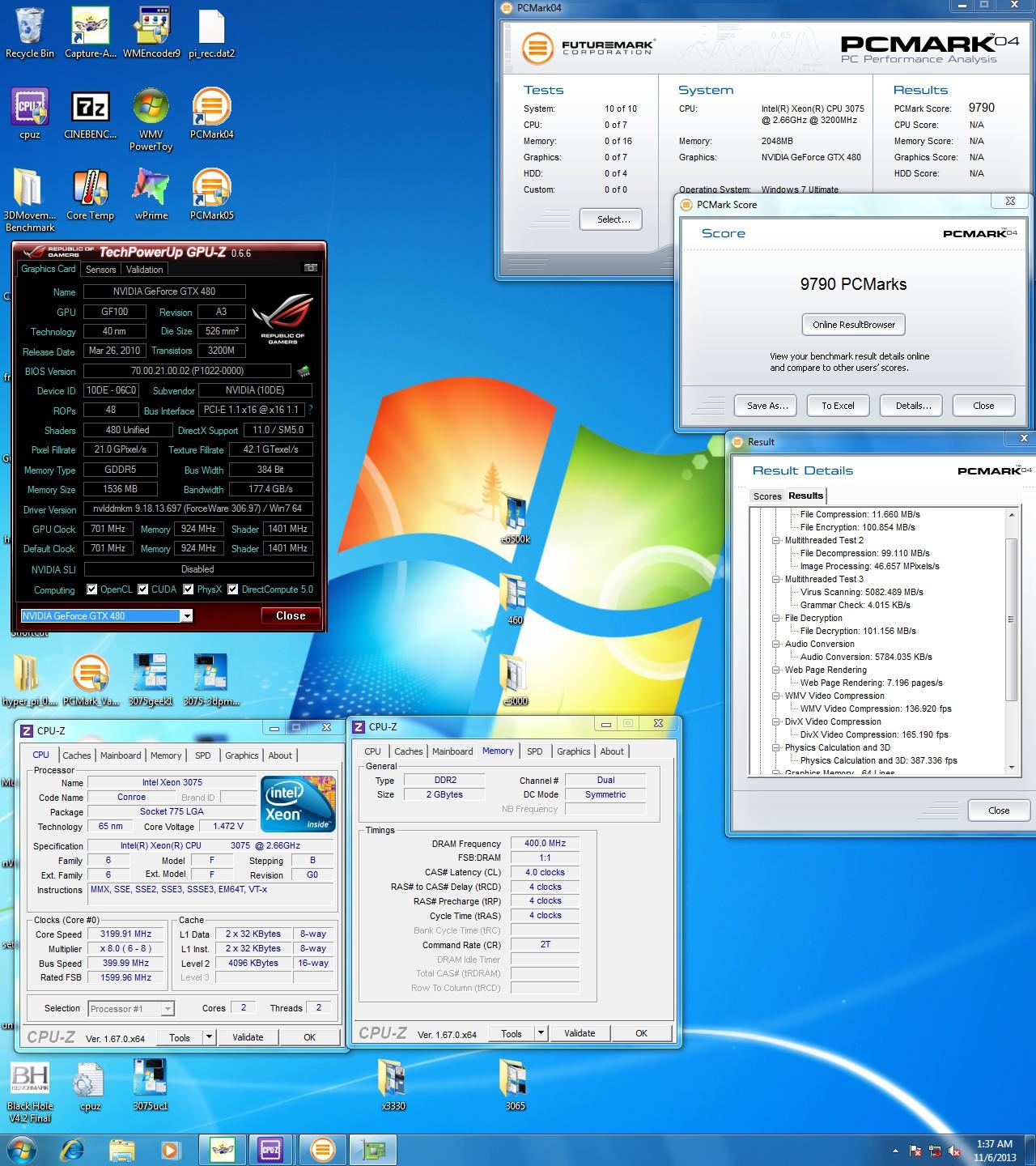This screenshot has width=1036, height=1166.
Task: Open 3DMovem Benchmark folder icon
Action: (30, 200)
